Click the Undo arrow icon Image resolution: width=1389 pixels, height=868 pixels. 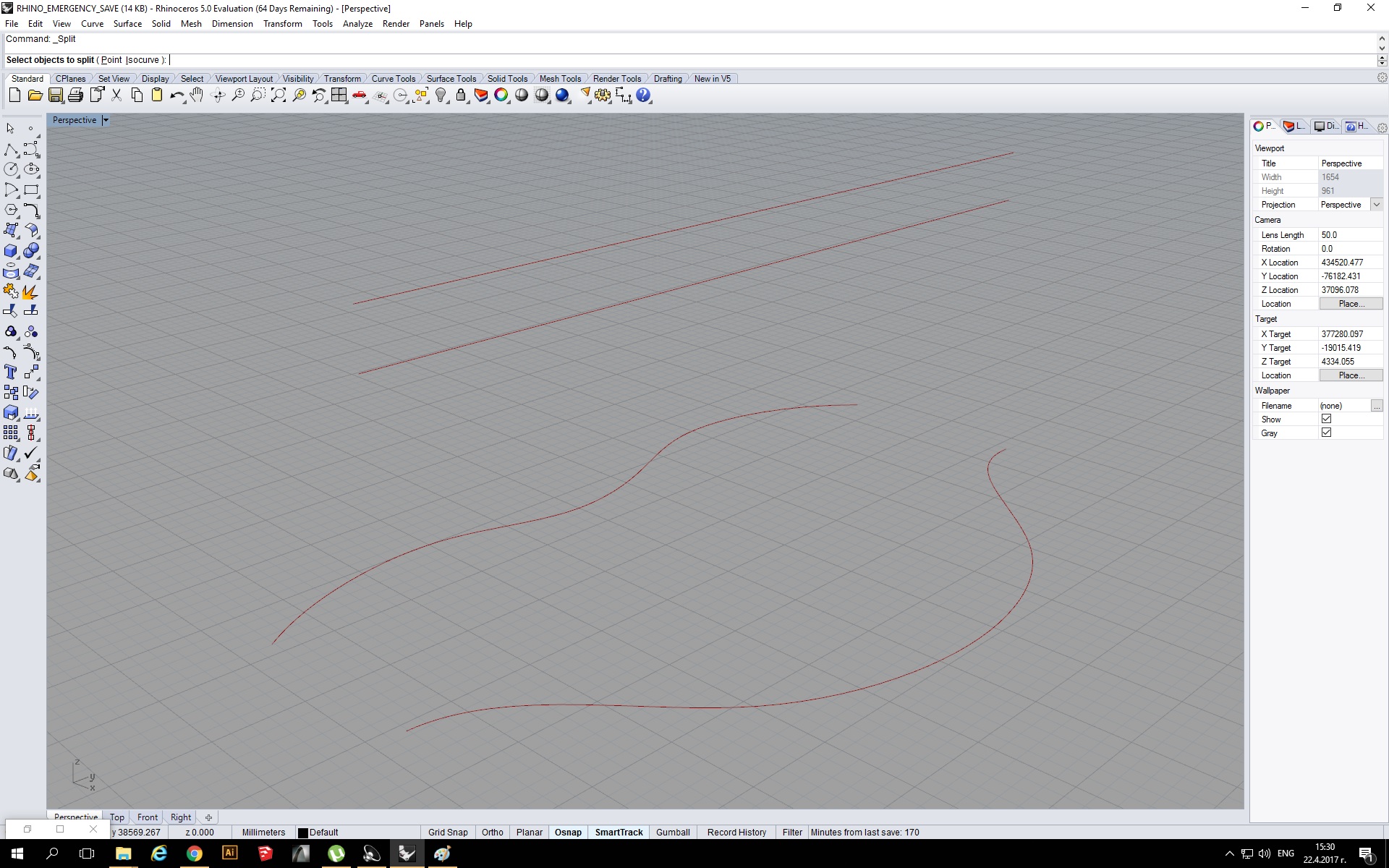[x=177, y=95]
